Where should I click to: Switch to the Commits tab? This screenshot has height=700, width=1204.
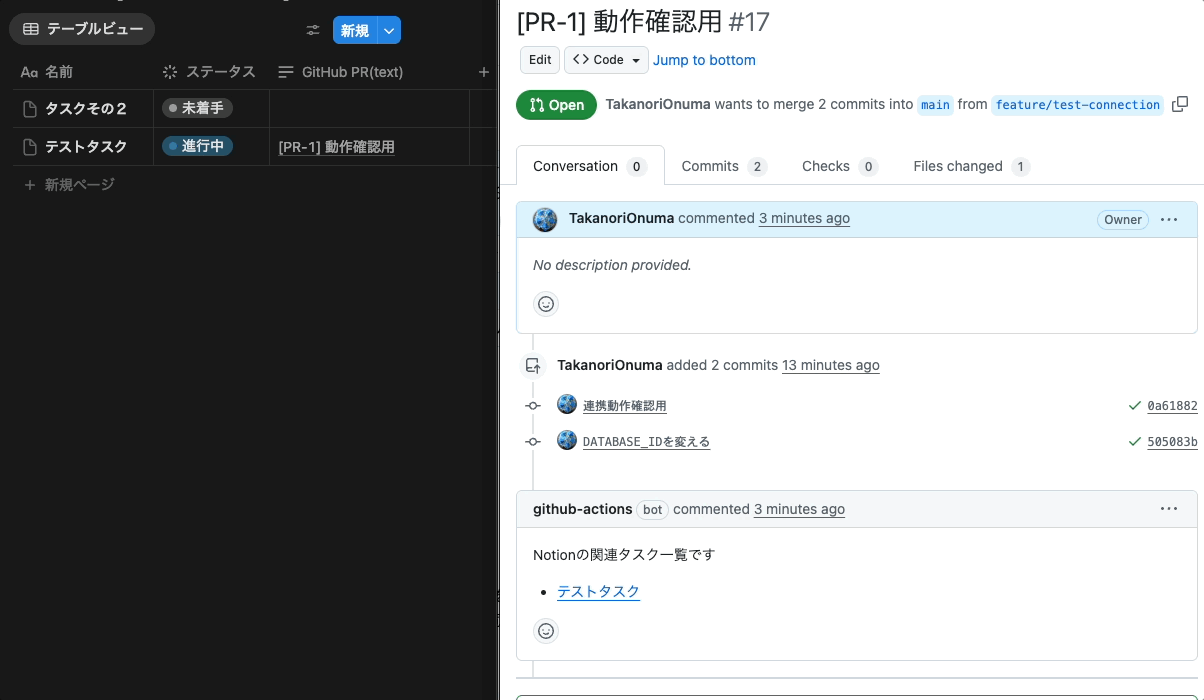(724, 166)
